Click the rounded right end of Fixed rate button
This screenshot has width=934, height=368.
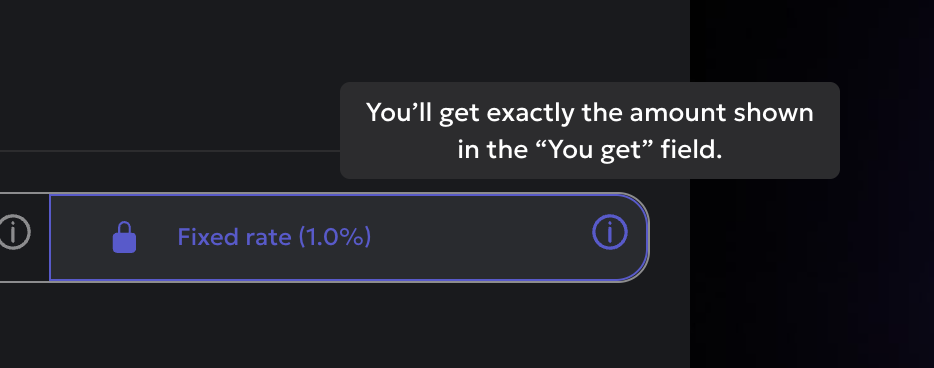pyautogui.click(x=639, y=237)
